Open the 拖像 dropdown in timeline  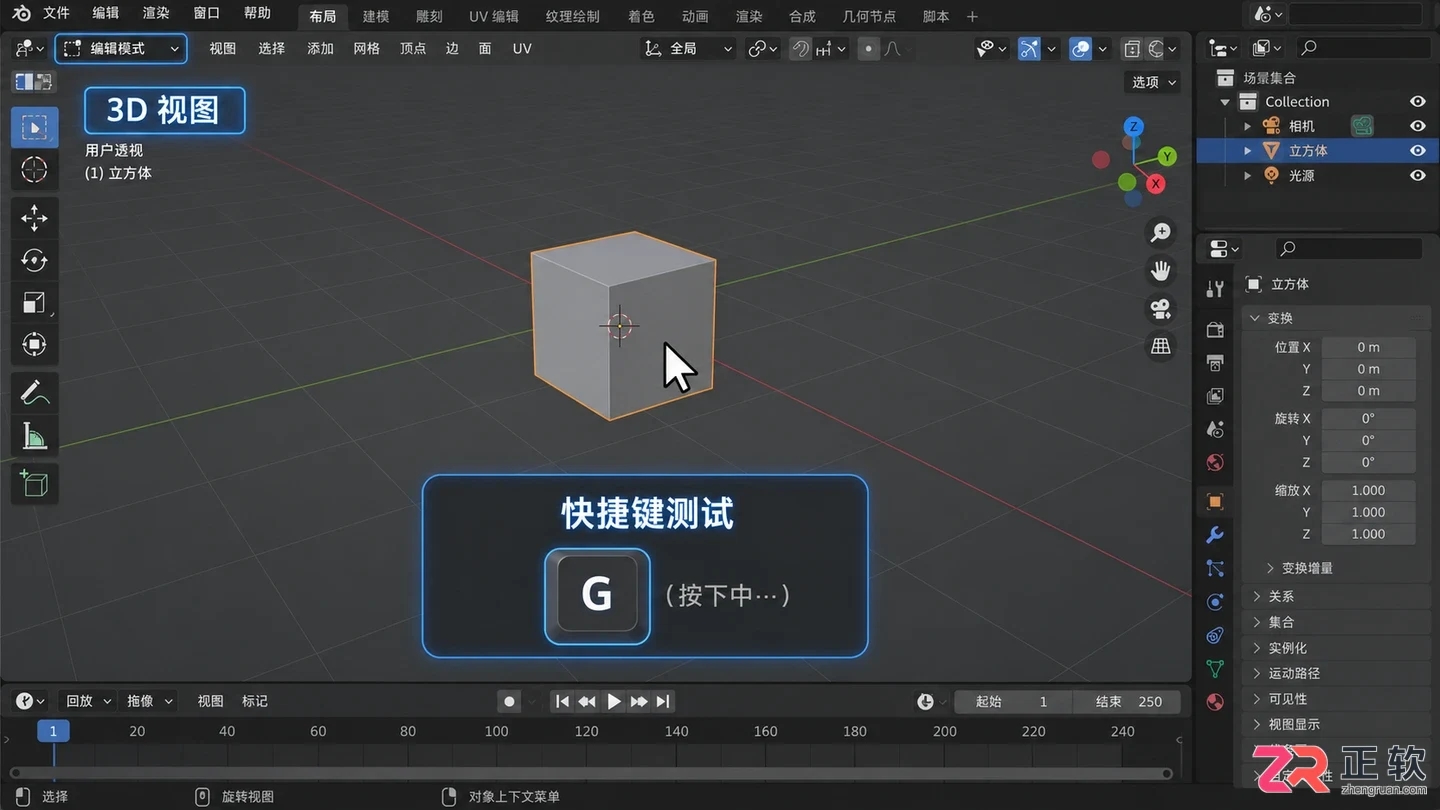pos(148,701)
